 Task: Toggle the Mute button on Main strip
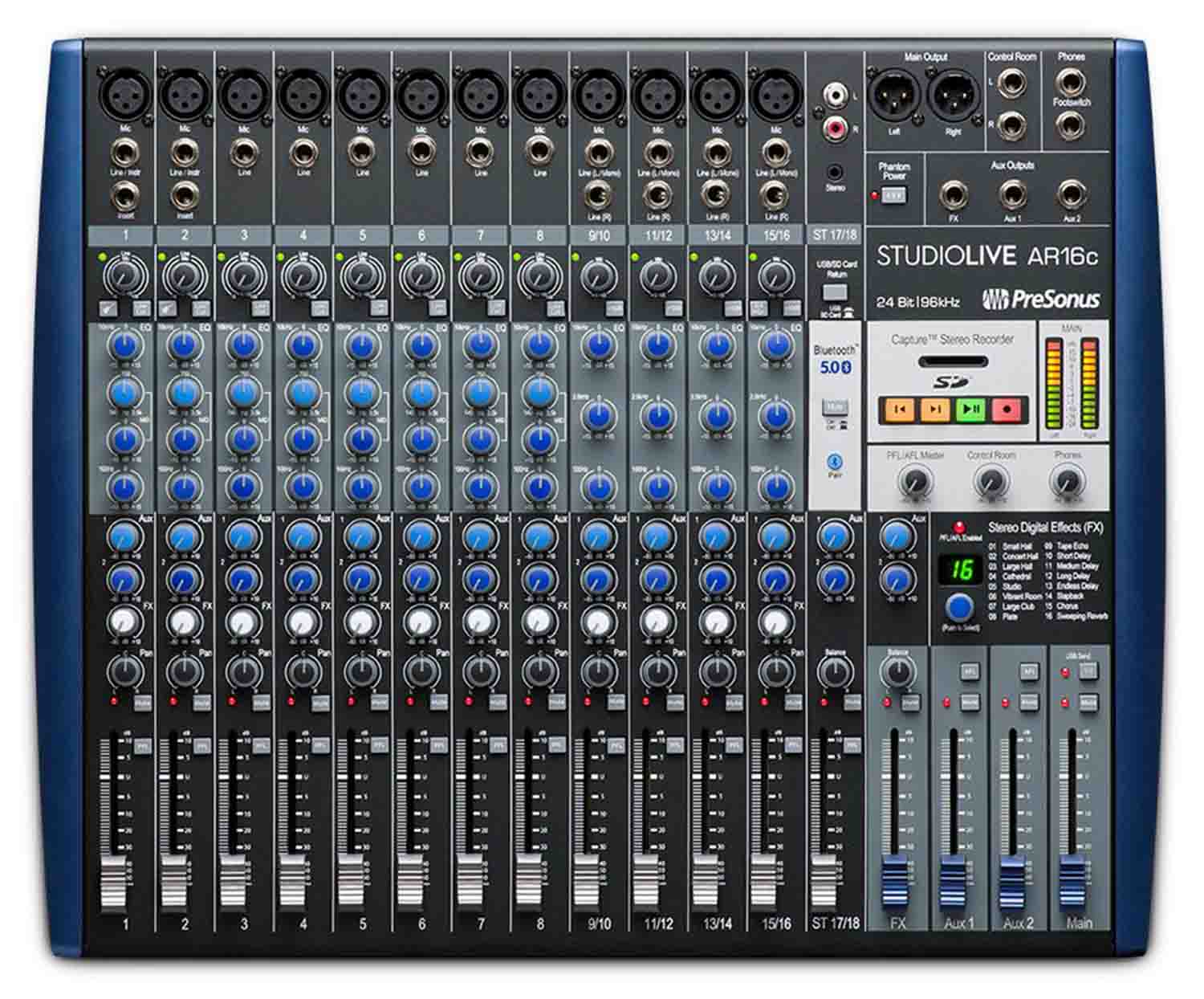(1088, 703)
